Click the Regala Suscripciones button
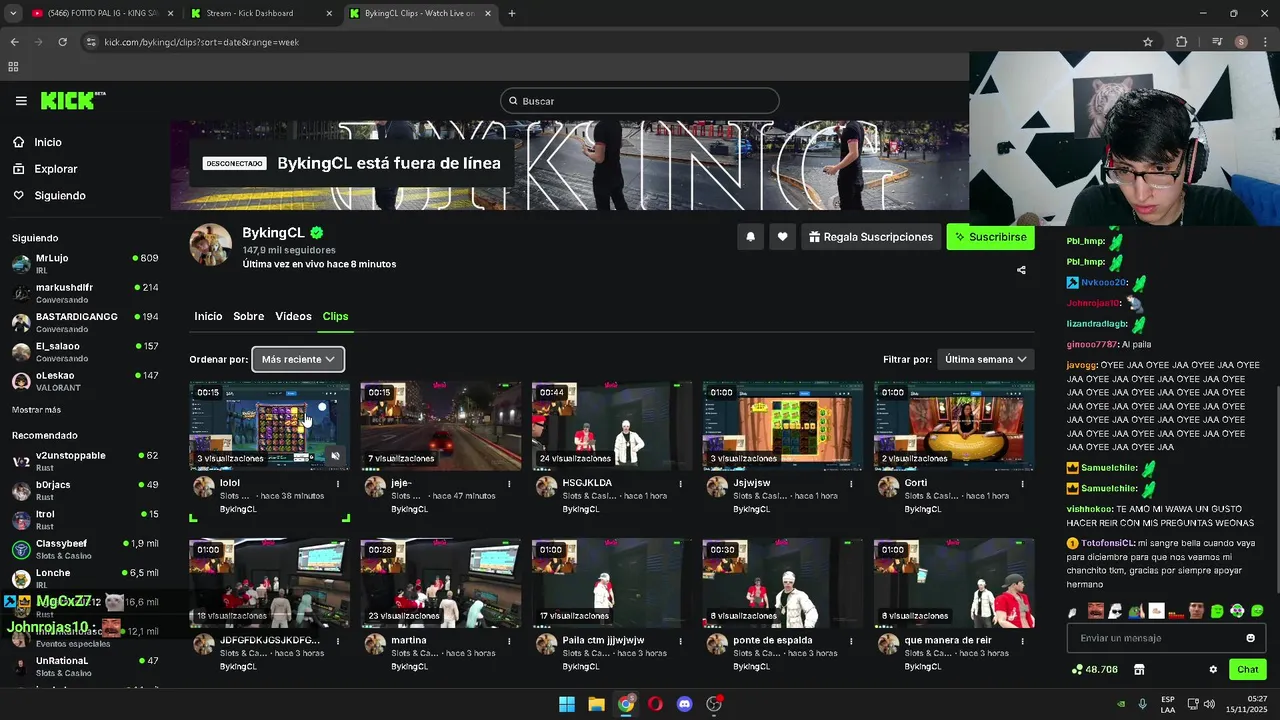 point(871,237)
